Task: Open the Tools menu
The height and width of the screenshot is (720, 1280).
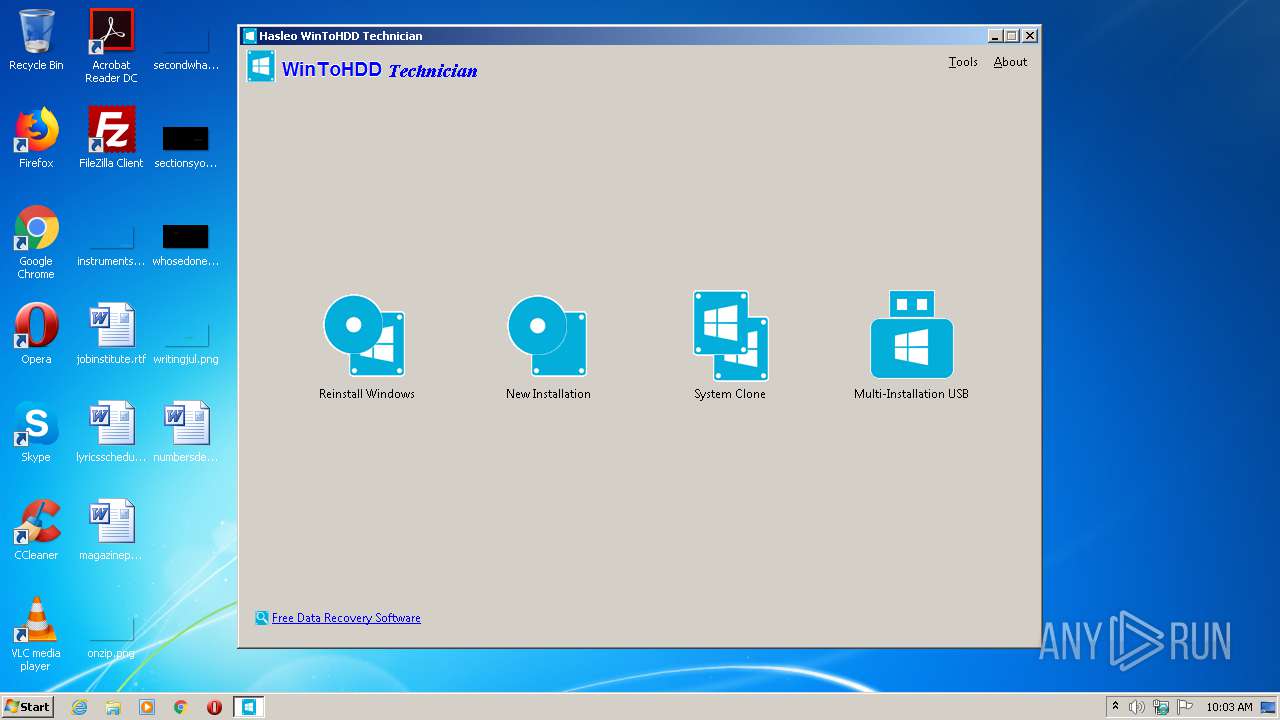Action: point(963,62)
